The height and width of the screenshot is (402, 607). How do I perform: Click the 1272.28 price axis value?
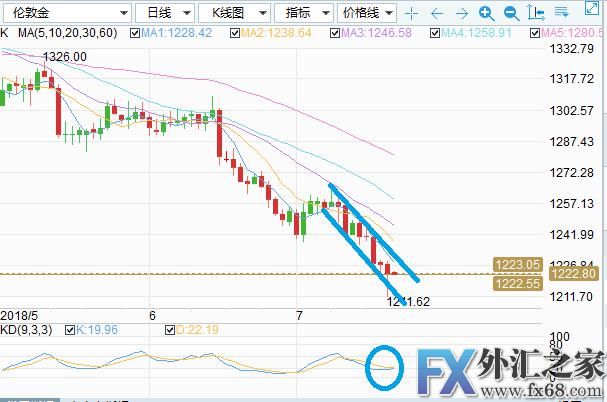tap(571, 173)
